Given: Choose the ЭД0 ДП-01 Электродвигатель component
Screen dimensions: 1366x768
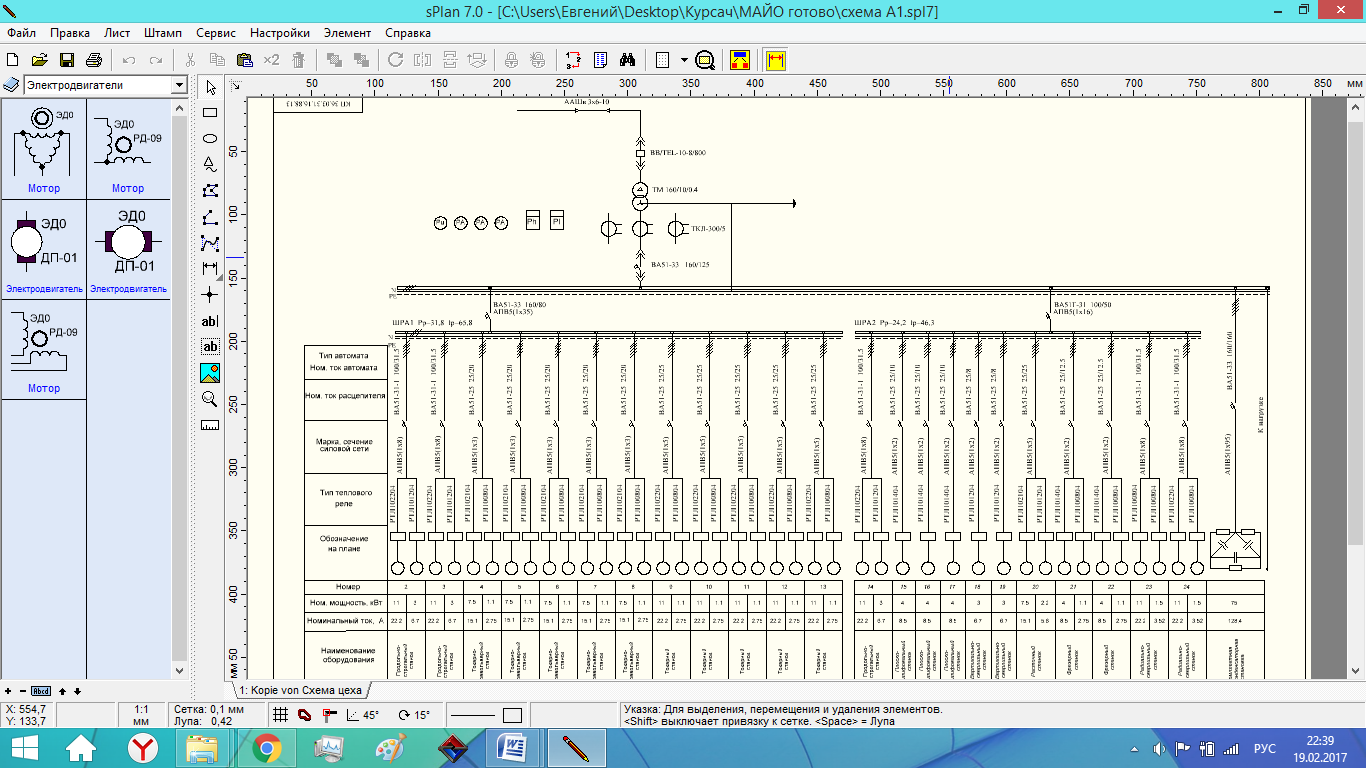Looking at the screenshot, I should pos(43,247).
